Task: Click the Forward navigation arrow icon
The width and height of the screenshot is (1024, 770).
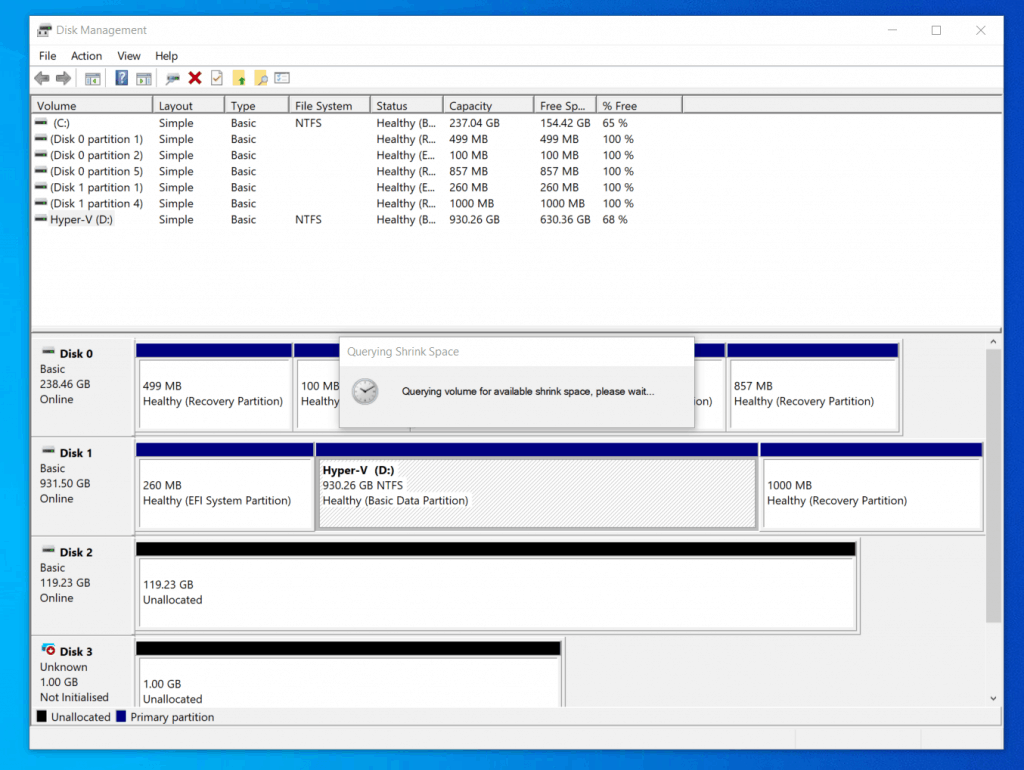Action: coord(64,78)
